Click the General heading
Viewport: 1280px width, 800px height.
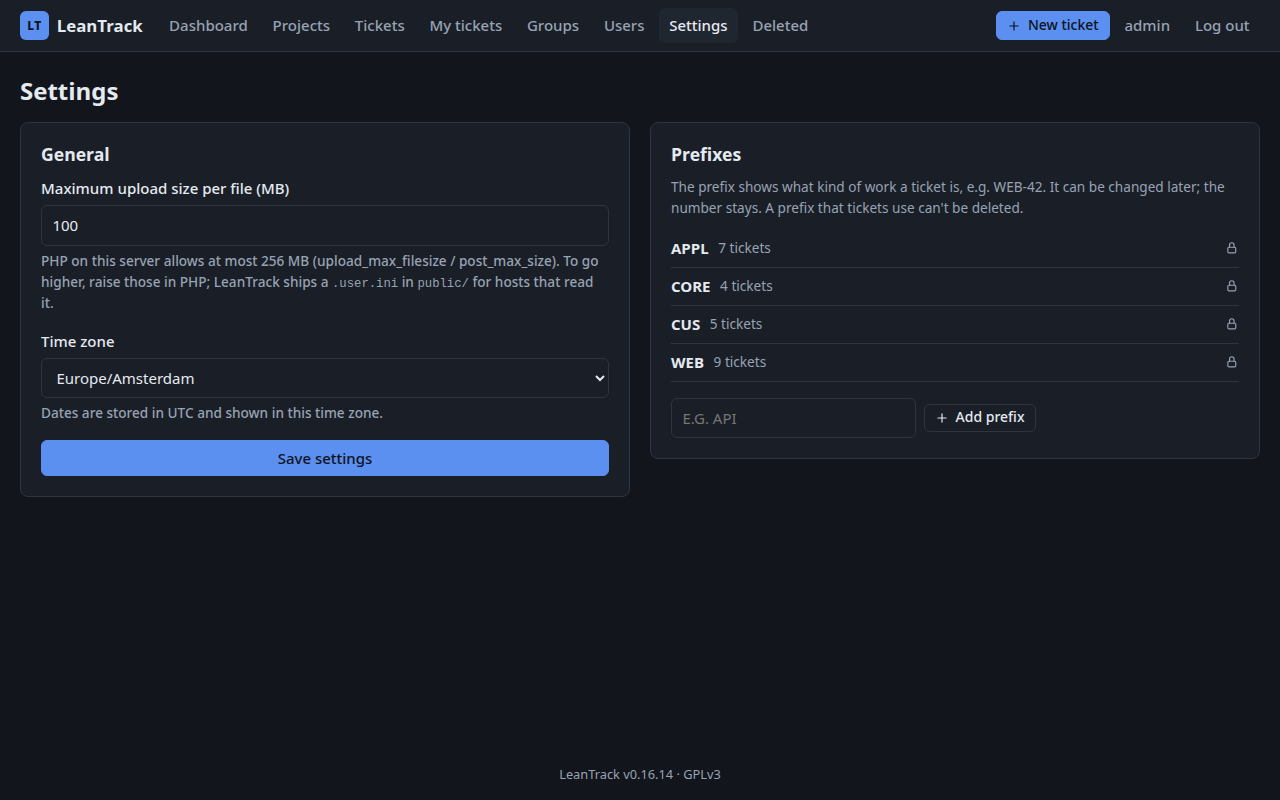pos(75,155)
